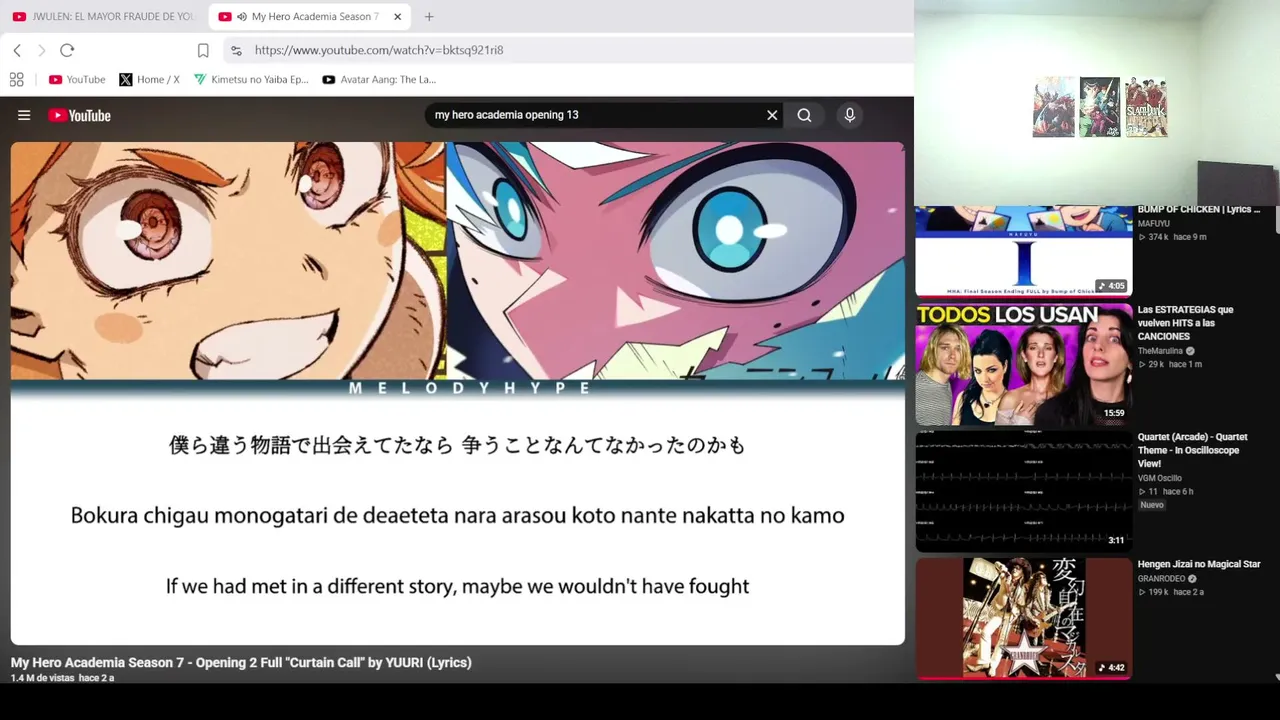
Task: Go back to the previous browser page
Action: pyautogui.click(x=17, y=50)
